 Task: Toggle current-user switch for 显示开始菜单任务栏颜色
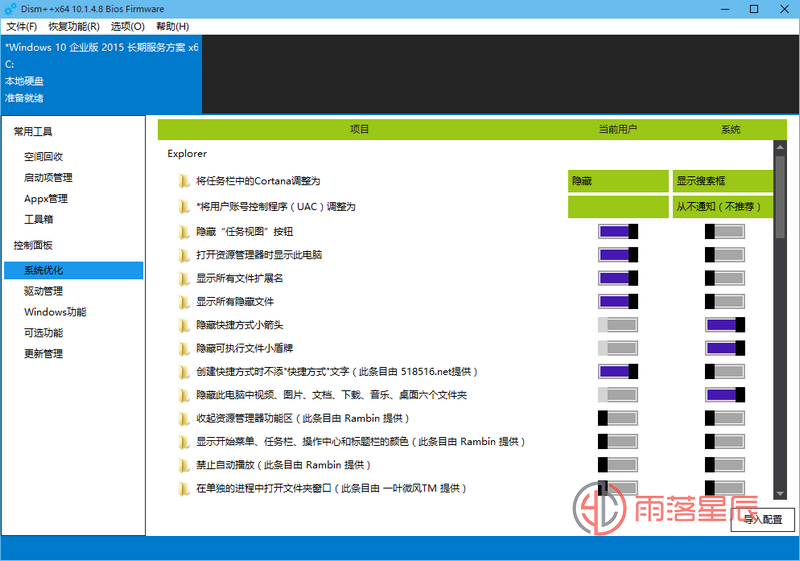[x=618, y=441]
